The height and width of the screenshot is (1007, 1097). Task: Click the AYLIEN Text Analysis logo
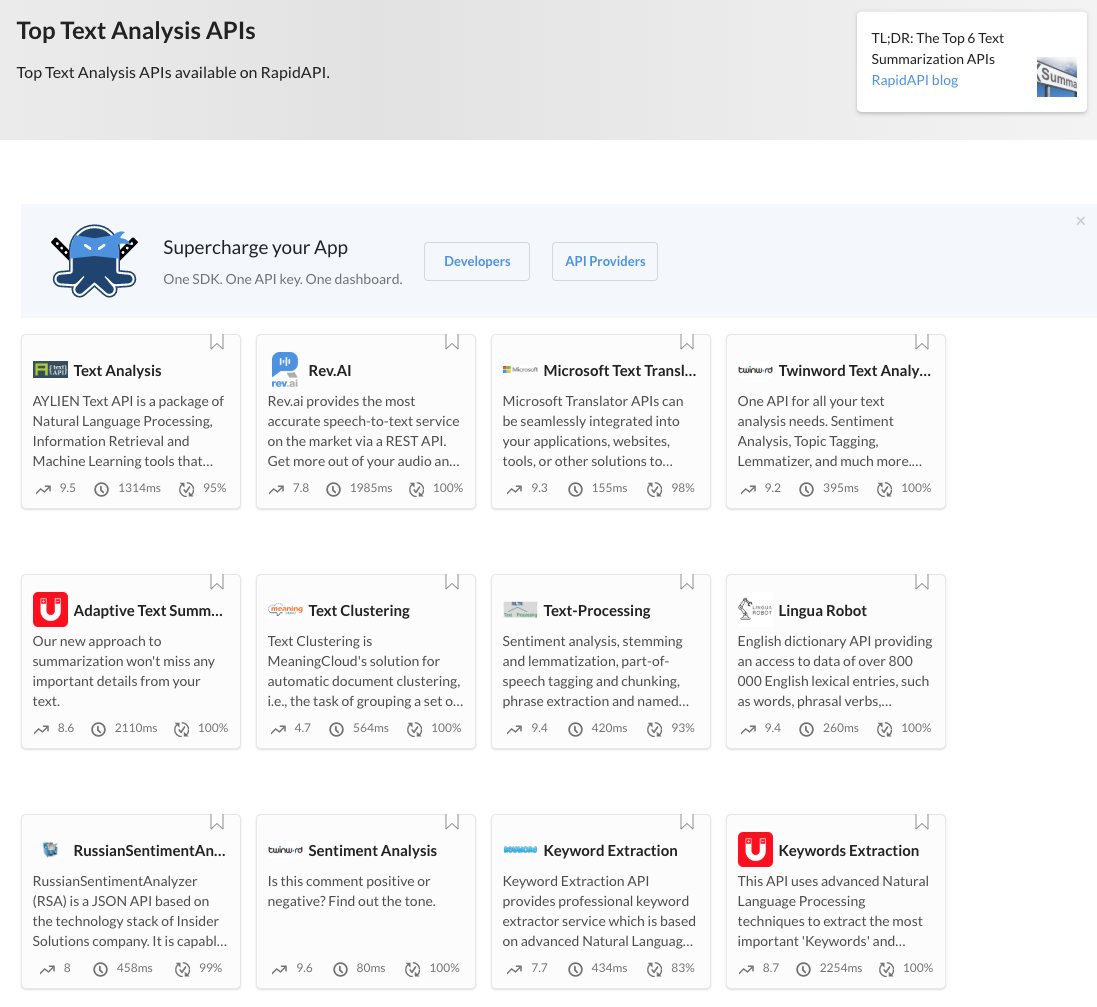pos(50,369)
